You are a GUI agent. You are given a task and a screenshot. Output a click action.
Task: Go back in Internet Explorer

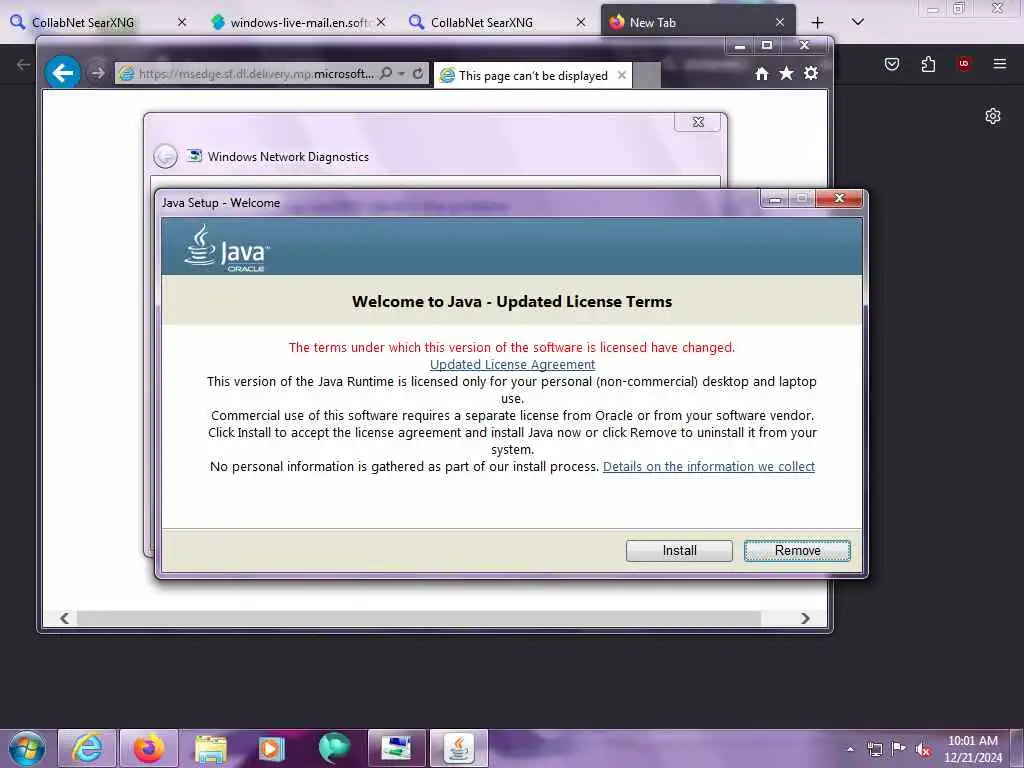tap(63, 72)
